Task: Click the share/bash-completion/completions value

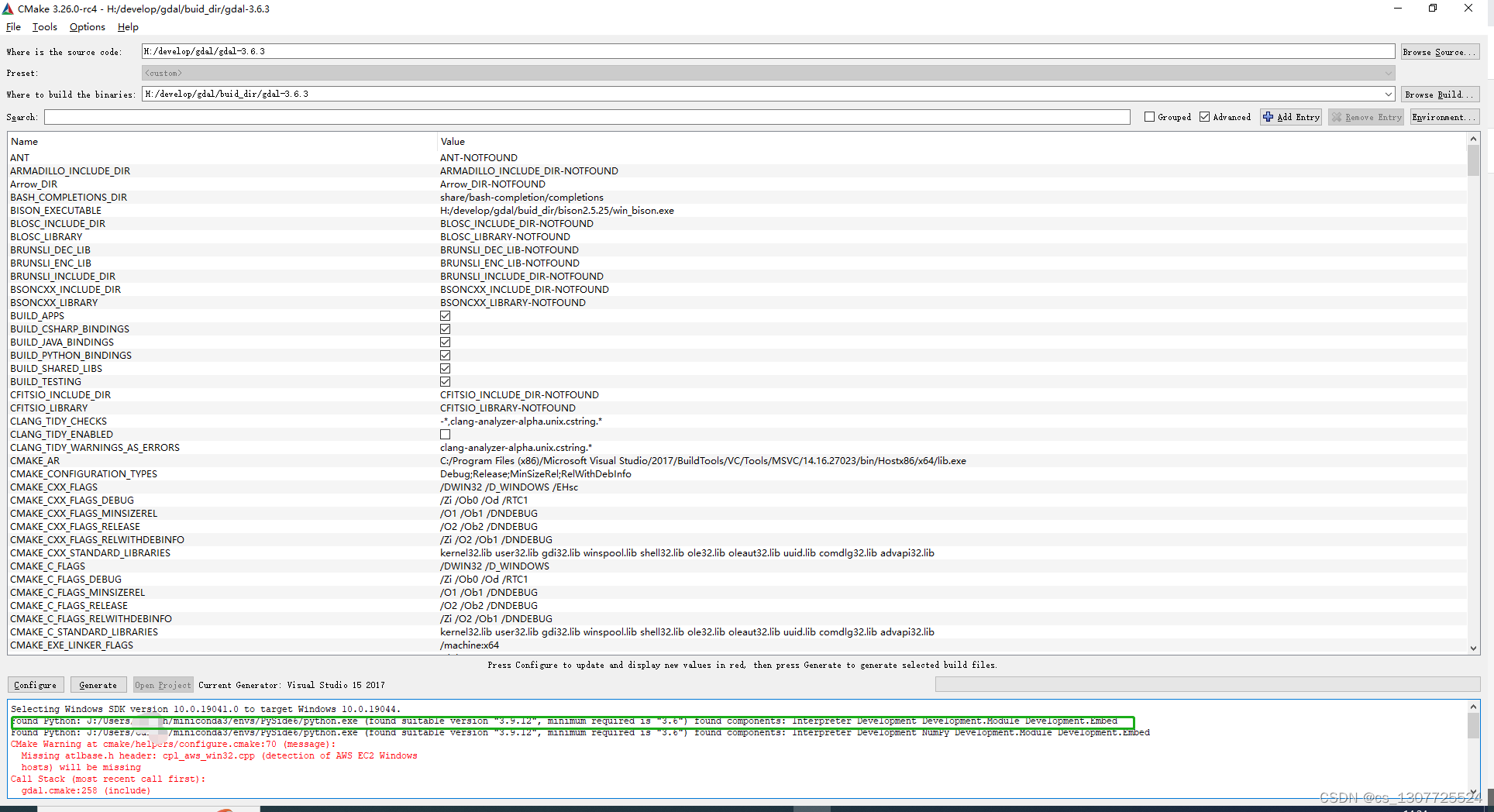Action: click(x=522, y=198)
